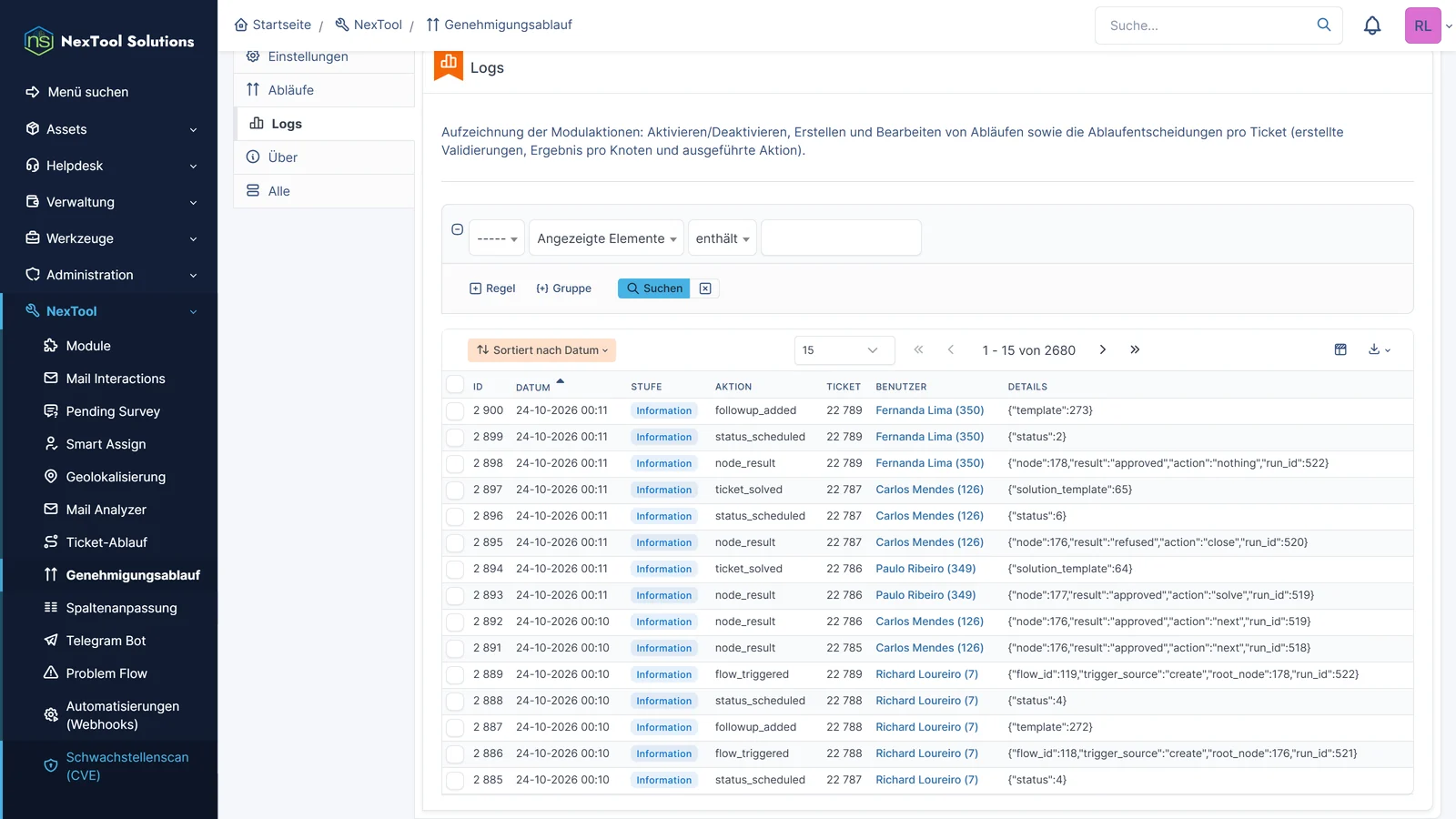Click the search magnifier icon in top bar
Viewport: 1456px width, 819px height.
1324,25
